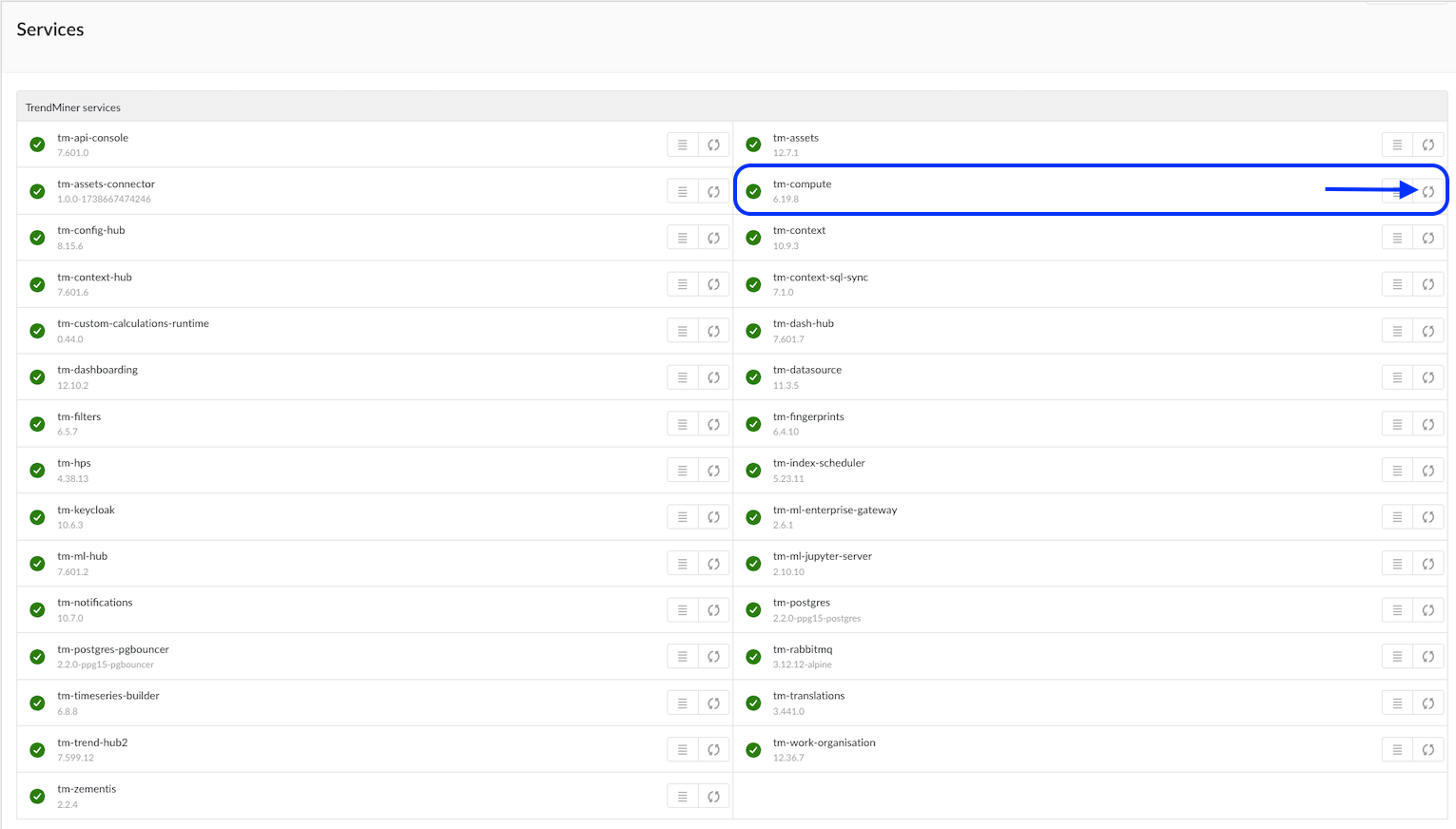Open tm-ml-enterprise-gateway logs
The image size is (1456, 829).
1397,517
